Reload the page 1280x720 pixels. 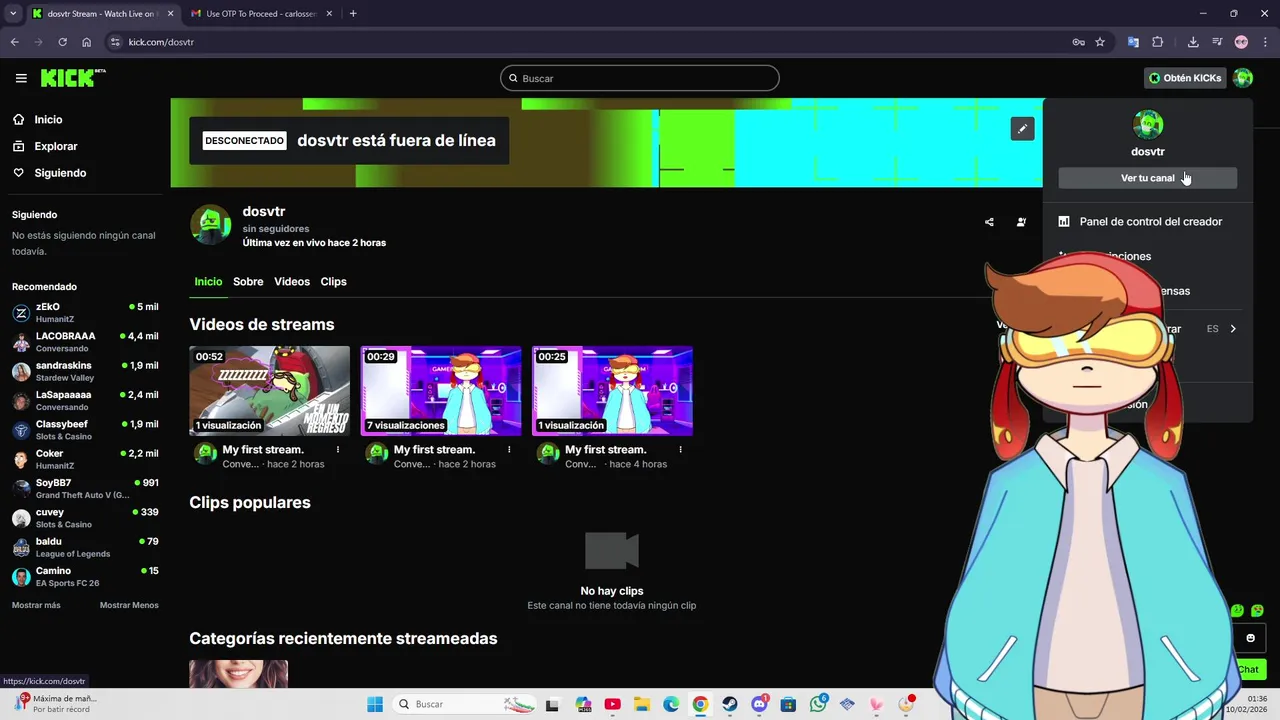(62, 42)
